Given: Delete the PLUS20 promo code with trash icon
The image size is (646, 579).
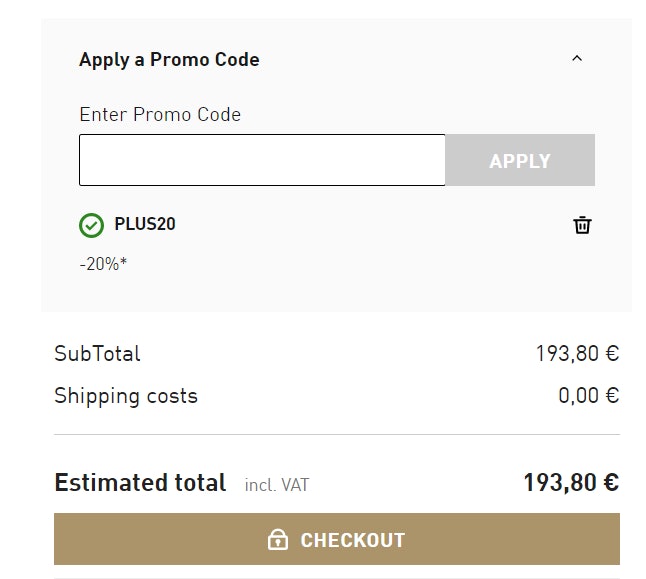Looking at the screenshot, I should coord(582,225).
